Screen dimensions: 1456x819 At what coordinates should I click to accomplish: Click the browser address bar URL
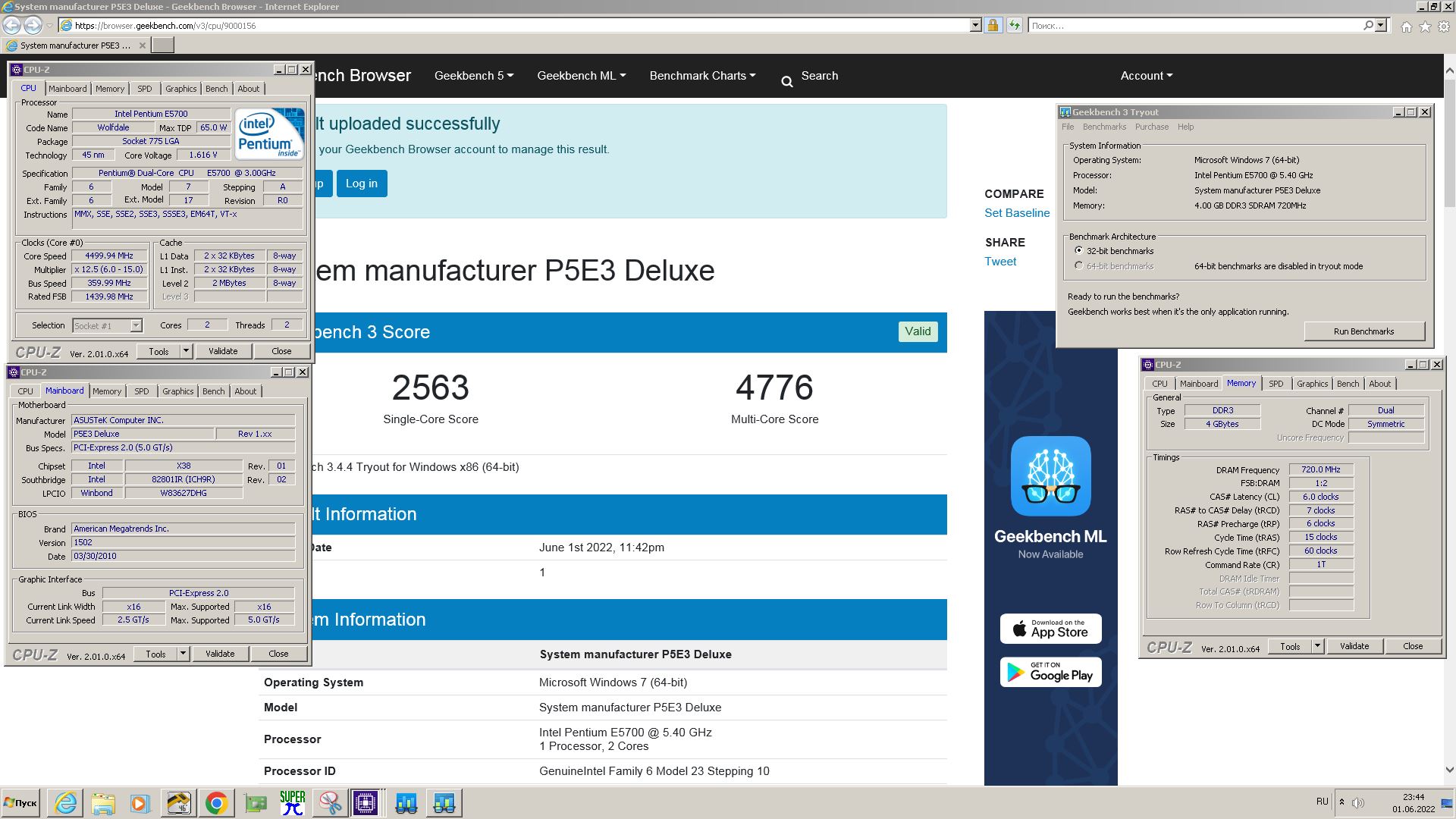(x=165, y=25)
